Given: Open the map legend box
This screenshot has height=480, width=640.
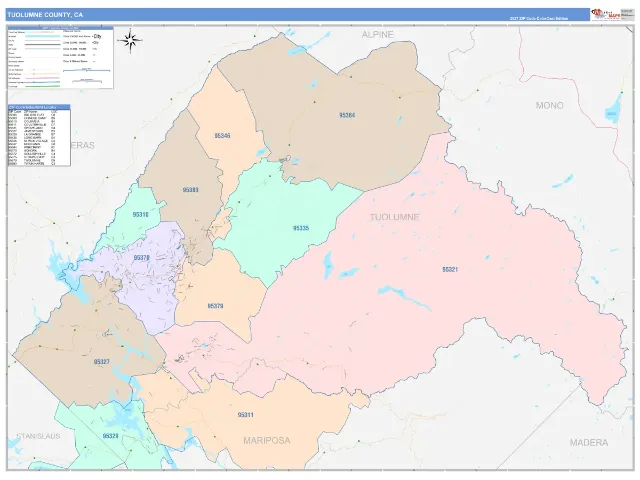Looking at the screenshot, I should [x=60, y=57].
